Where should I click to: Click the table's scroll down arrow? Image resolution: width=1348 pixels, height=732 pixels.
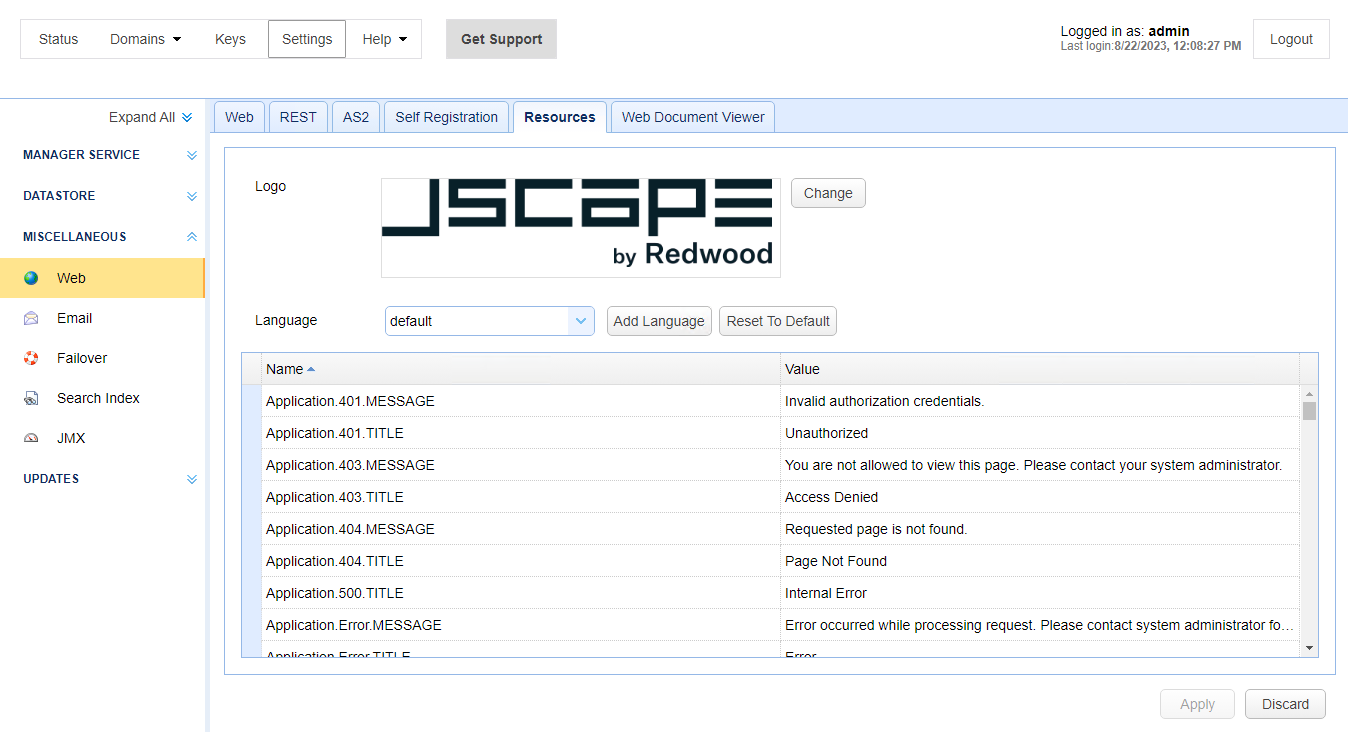click(1310, 648)
